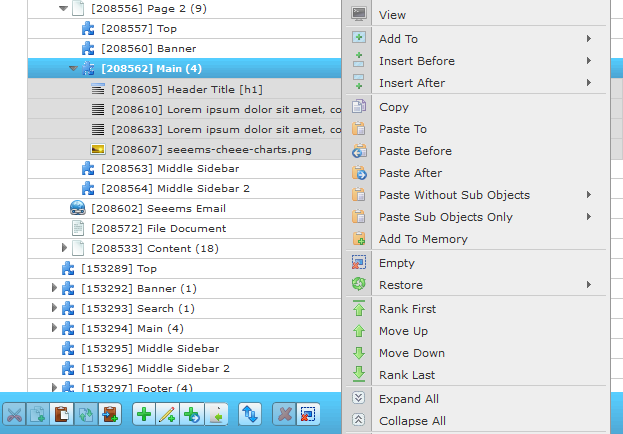The height and width of the screenshot is (434, 623).
Task: Click the pencil with plus toolbar icon
Action: (x=168, y=415)
